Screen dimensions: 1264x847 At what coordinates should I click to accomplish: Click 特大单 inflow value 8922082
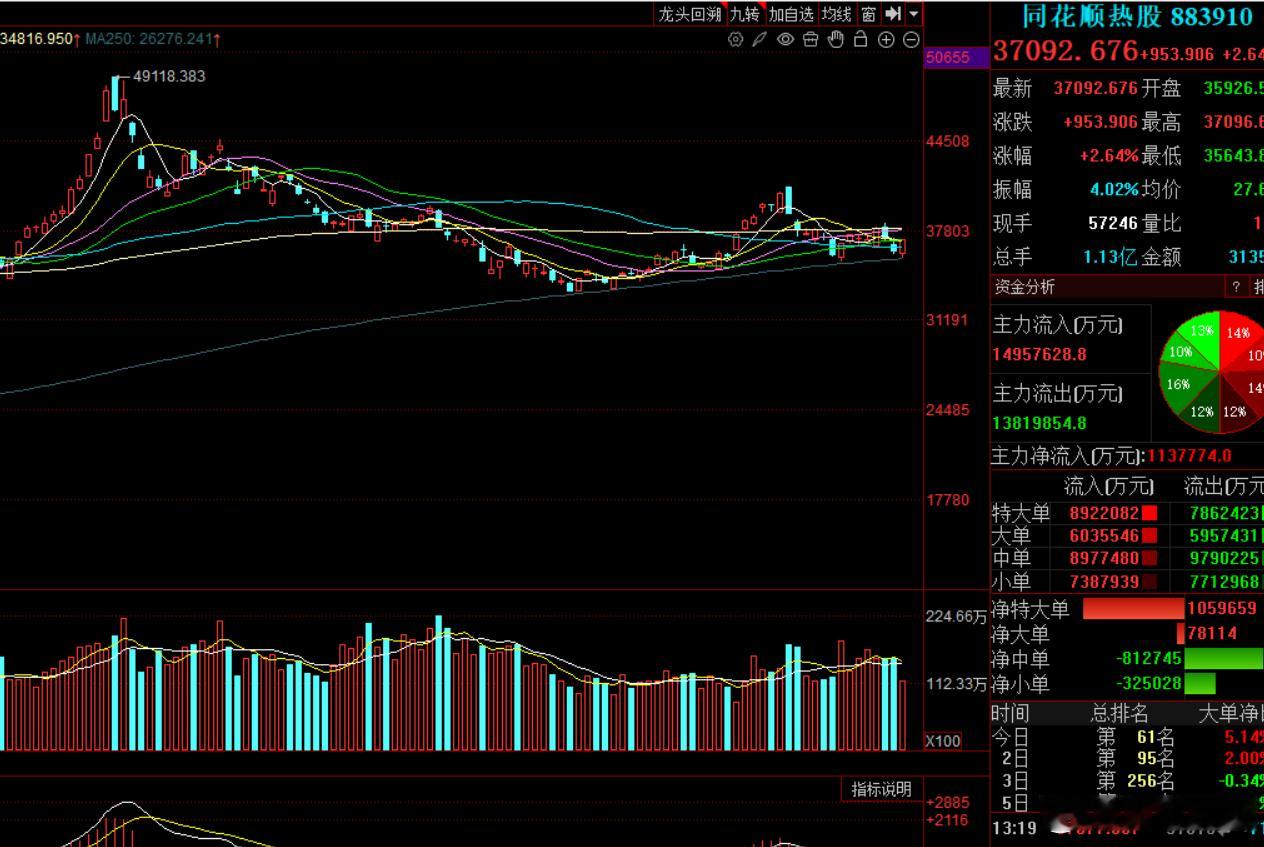coord(1104,512)
